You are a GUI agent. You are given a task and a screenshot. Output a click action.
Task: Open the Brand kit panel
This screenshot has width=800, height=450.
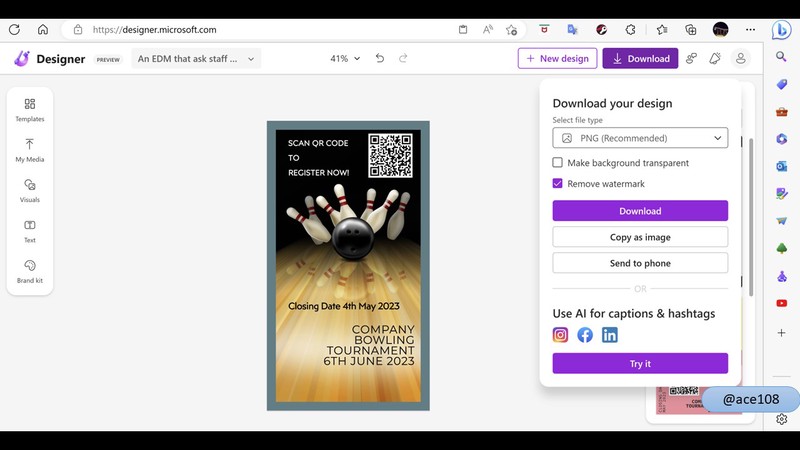[x=30, y=271]
